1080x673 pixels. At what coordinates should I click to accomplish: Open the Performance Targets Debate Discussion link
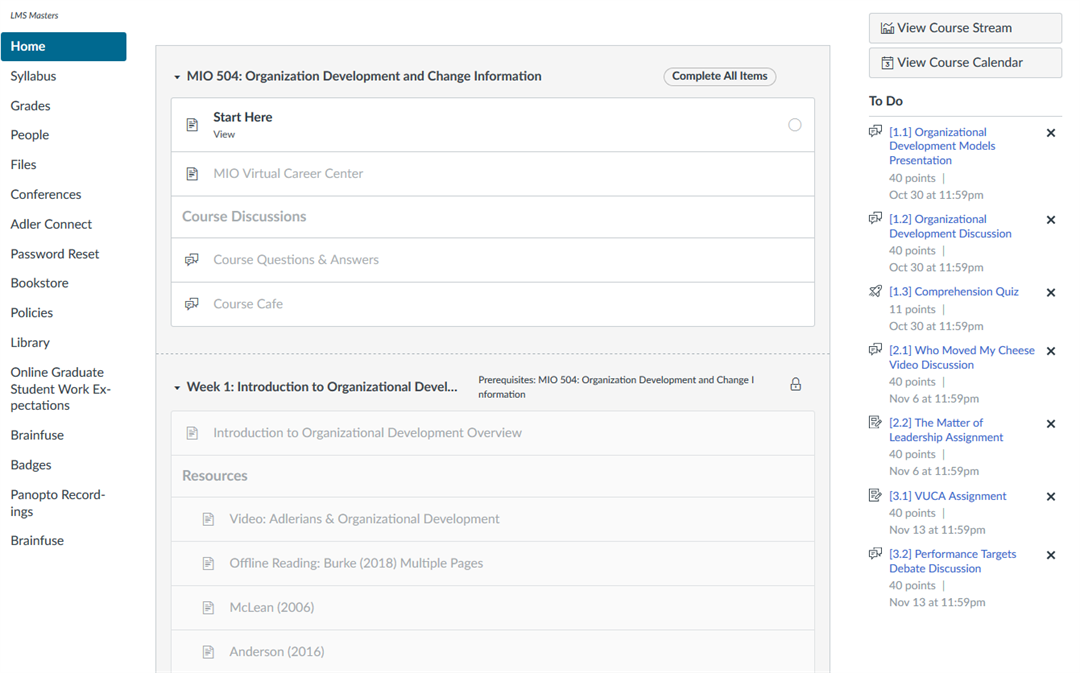point(953,560)
